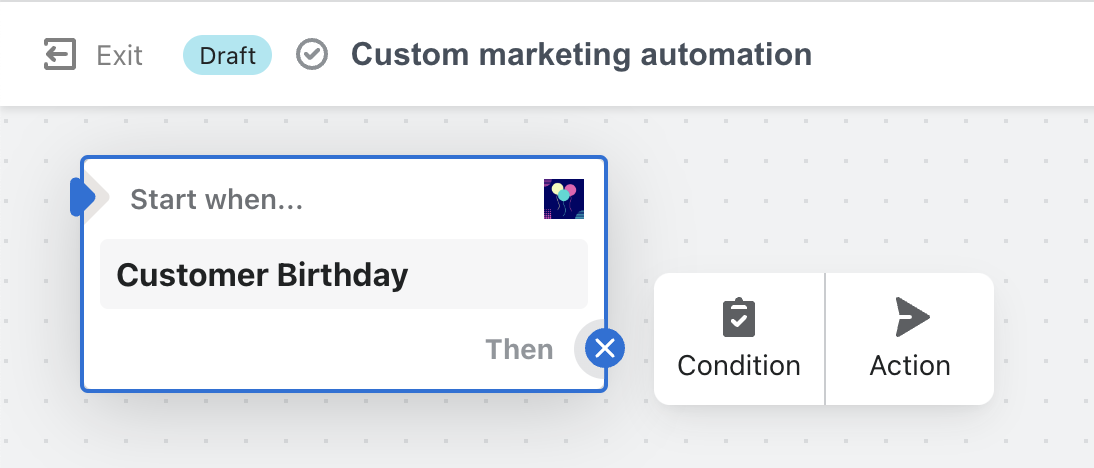Screen dimensions: 1094x468
Task: Click the "Start when..." heading
Action: click(216, 200)
